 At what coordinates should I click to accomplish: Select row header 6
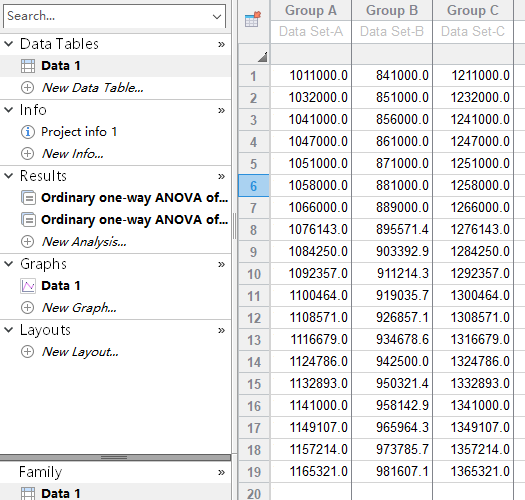pos(254,186)
